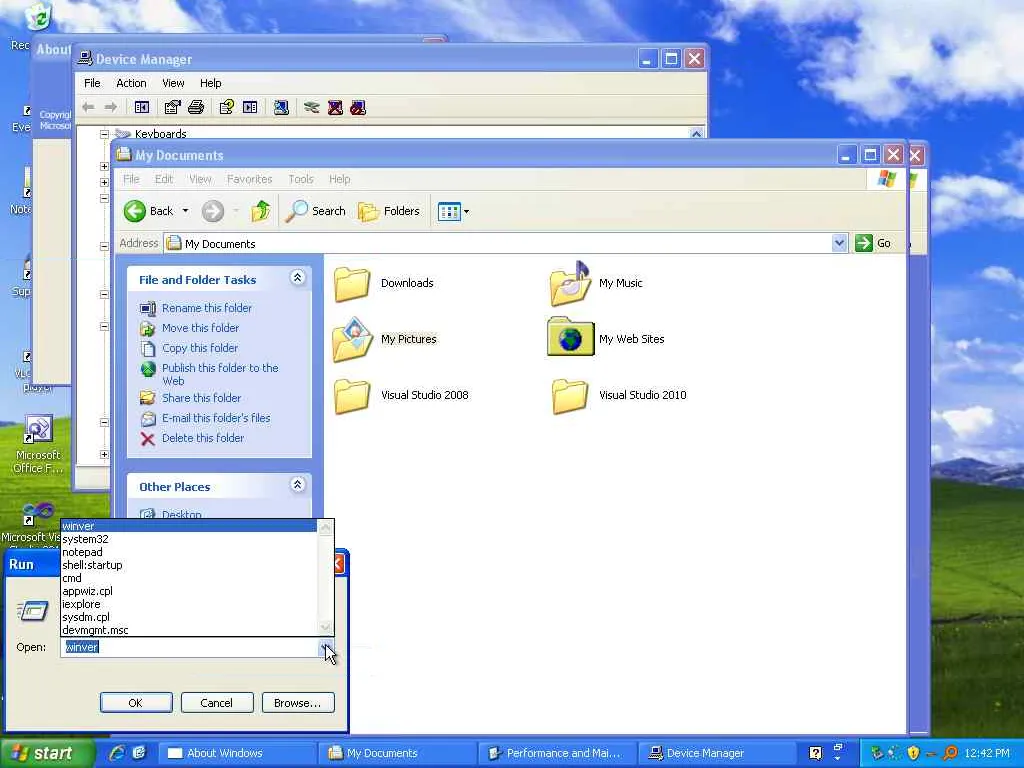Collapse the File and Folder Tasks panel
Screen dimensions: 1024x768
pyautogui.click(x=297, y=278)
